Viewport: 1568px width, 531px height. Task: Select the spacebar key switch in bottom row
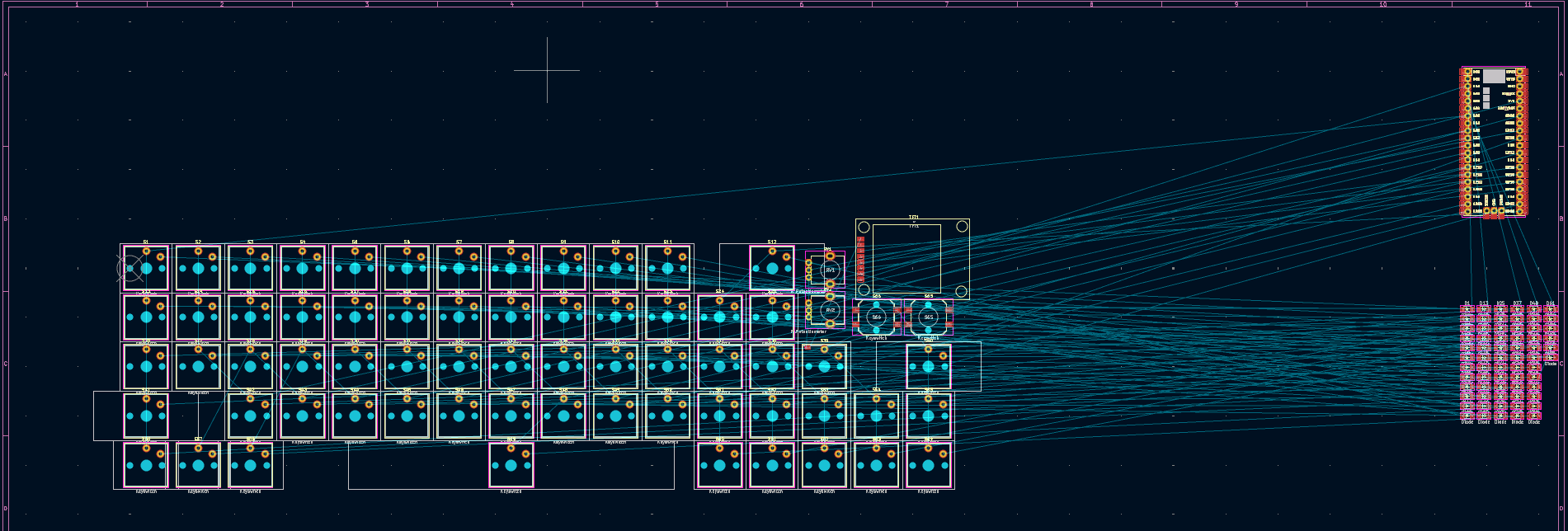[511, 465]
